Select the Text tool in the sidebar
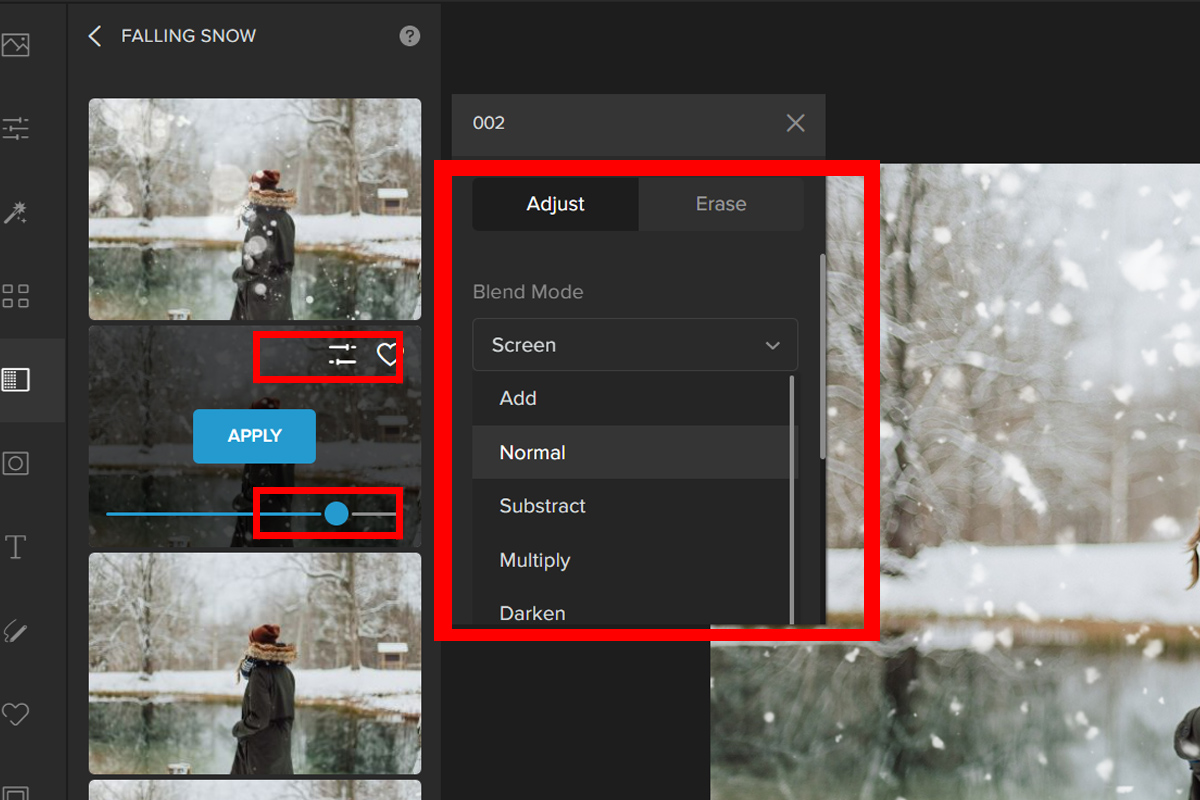The width and height of the screenshot is (1200, 800). click(x=16, y=547)
